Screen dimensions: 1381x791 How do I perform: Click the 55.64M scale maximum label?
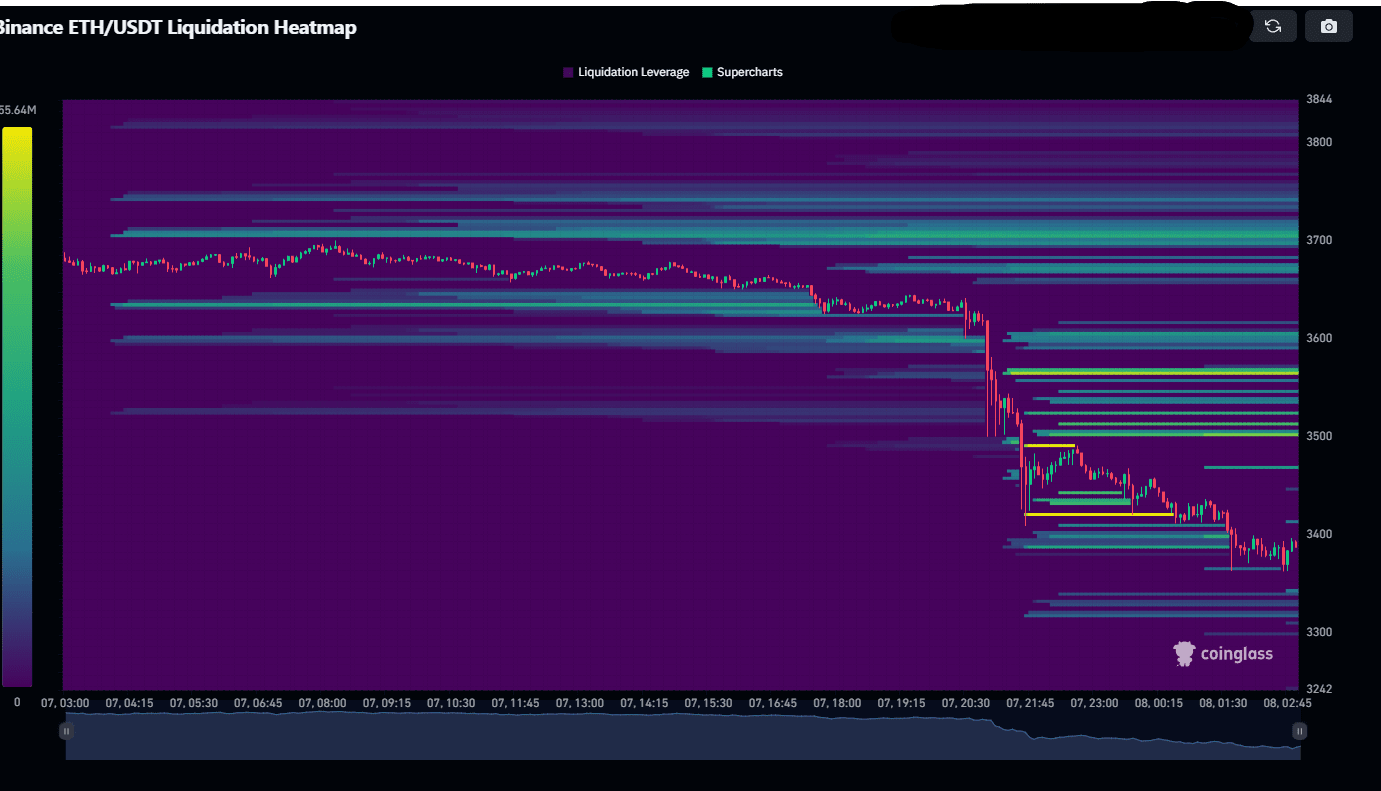point(17,110)
